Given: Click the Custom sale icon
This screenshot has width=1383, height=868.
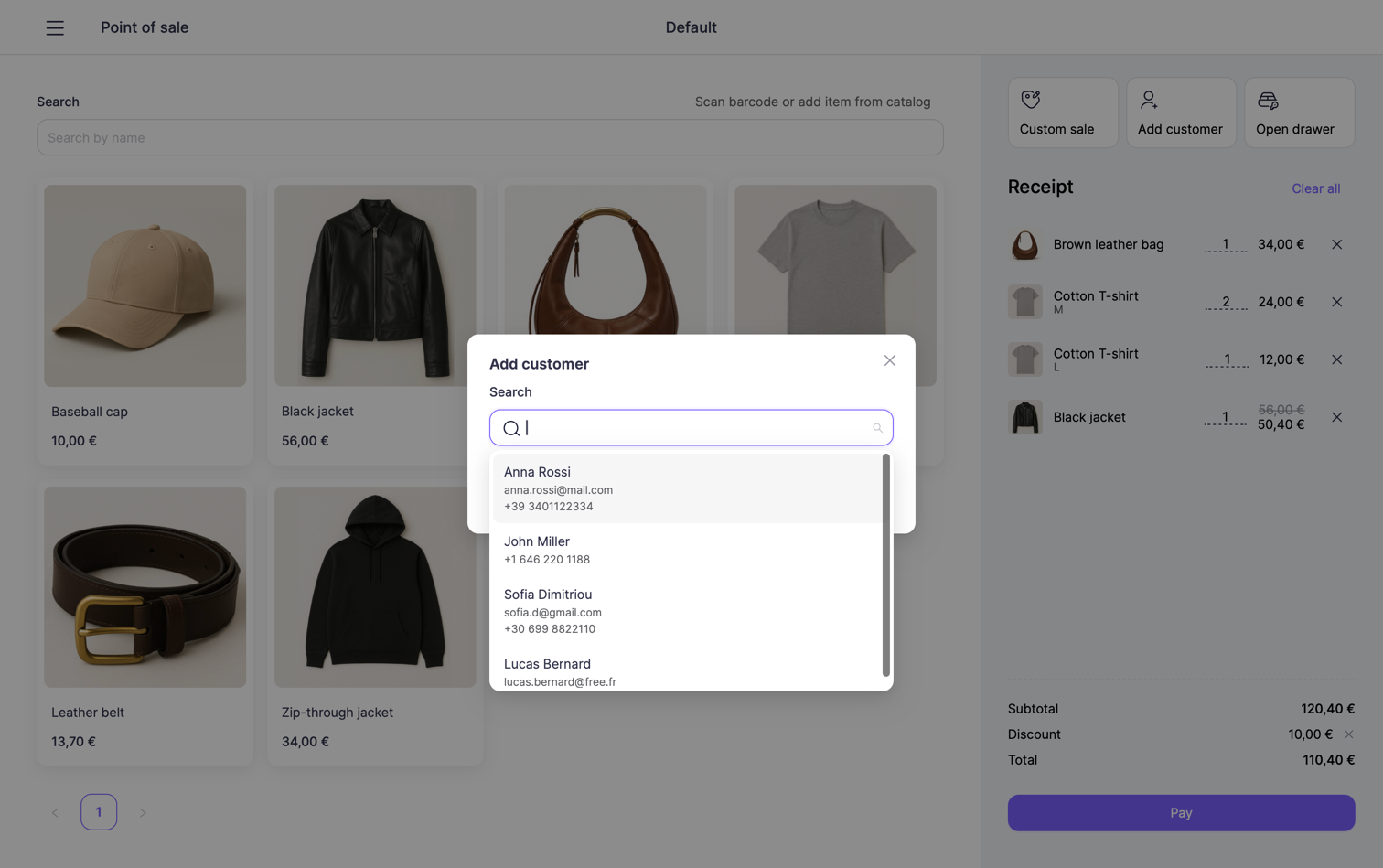Looking at the screenshot, I should [x=1032, y=99].
